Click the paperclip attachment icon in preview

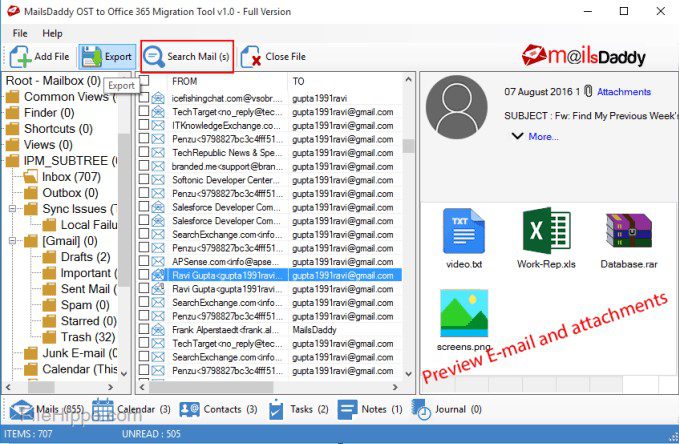588,91
